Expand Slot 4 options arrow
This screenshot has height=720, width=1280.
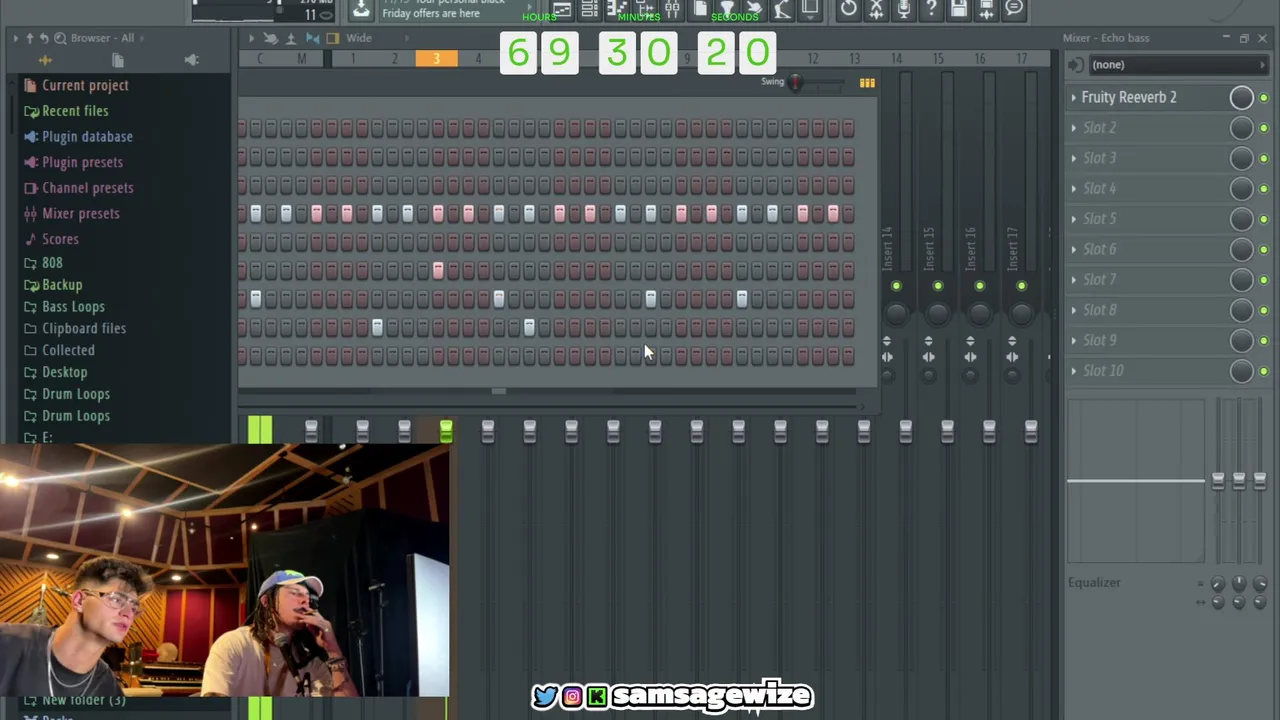point(1074,188)
